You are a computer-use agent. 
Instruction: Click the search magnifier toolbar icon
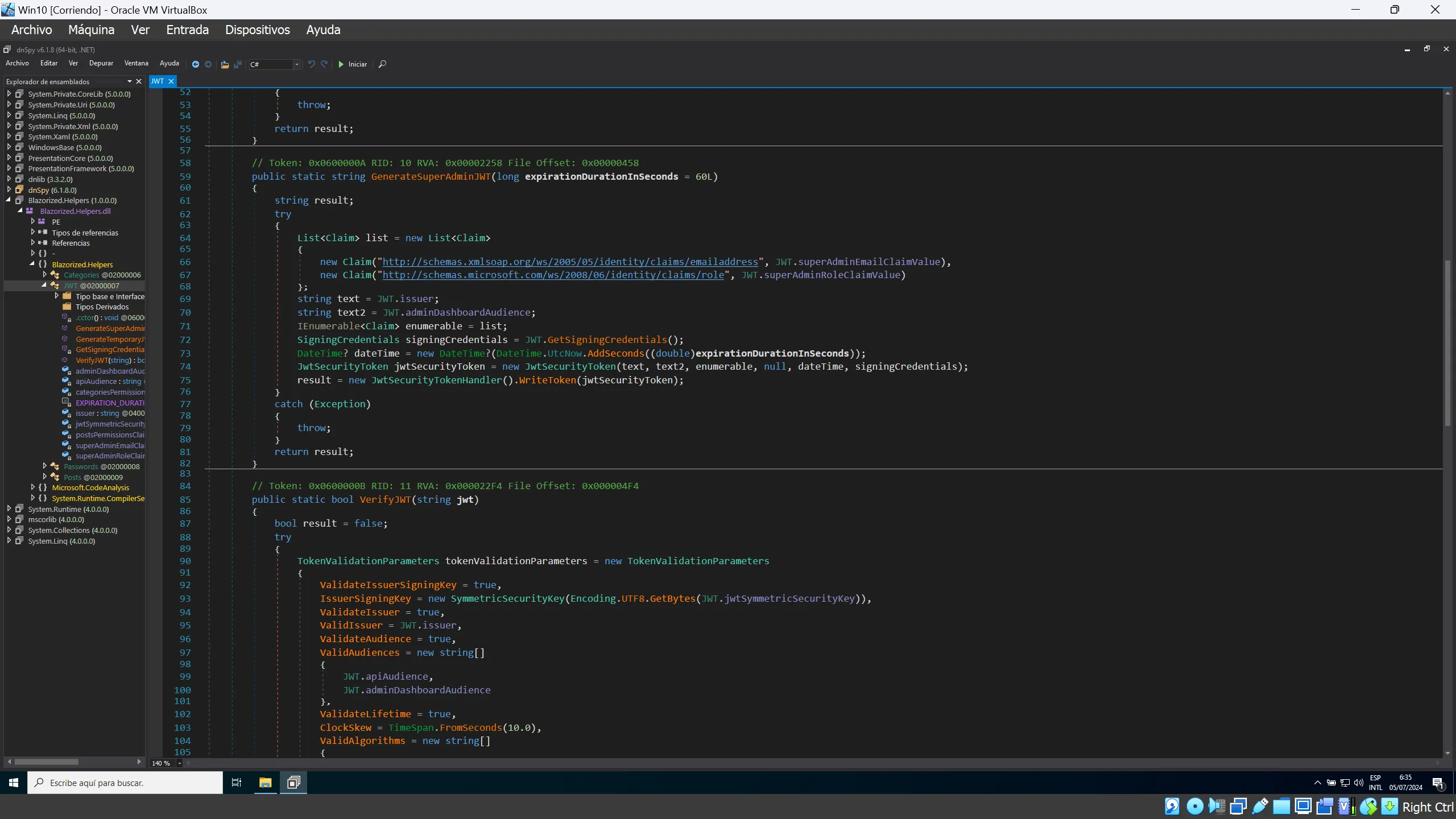(382, 64)
